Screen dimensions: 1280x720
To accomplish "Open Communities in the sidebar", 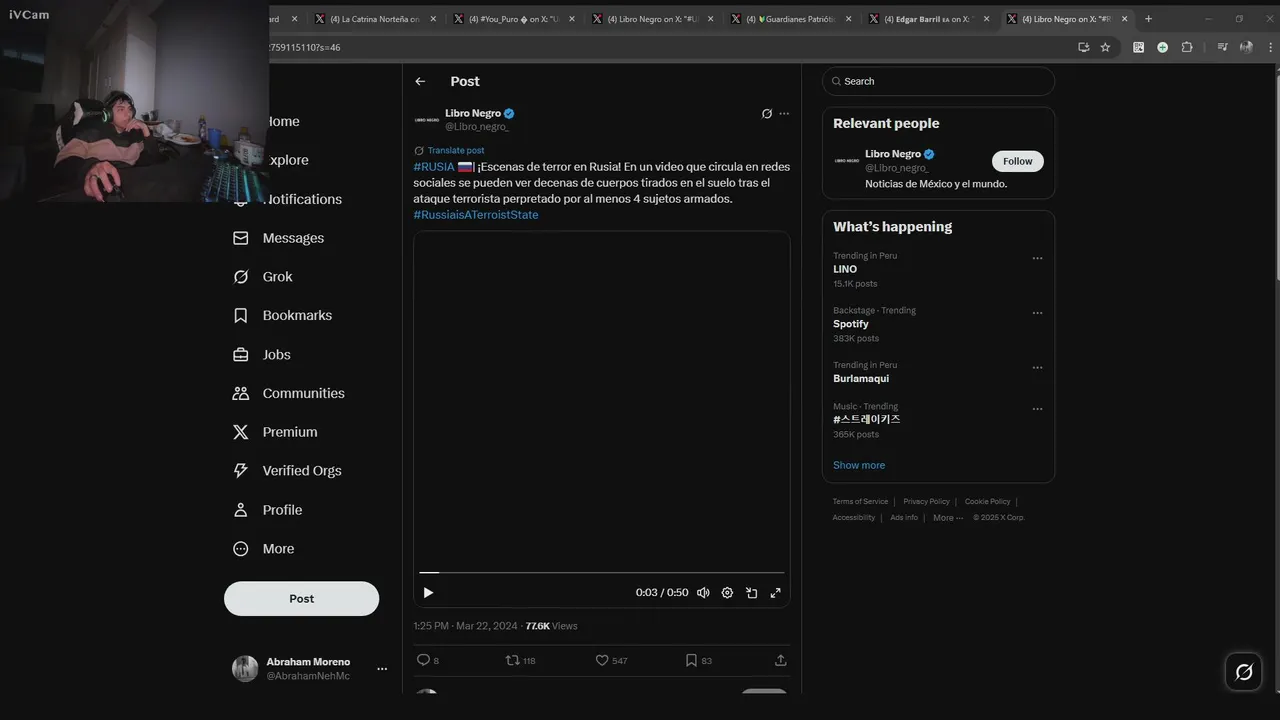I will point(288,393).
